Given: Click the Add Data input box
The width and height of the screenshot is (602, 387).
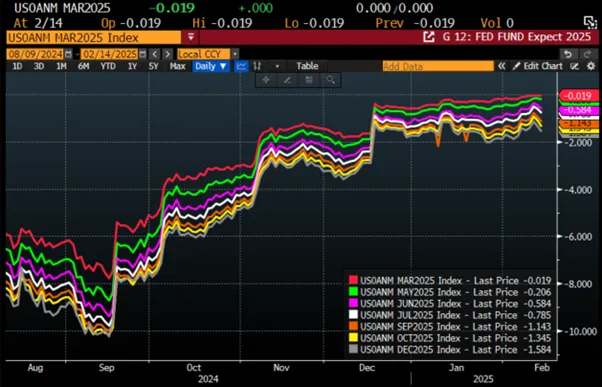Looking at the screenshot, I should 438,66.
